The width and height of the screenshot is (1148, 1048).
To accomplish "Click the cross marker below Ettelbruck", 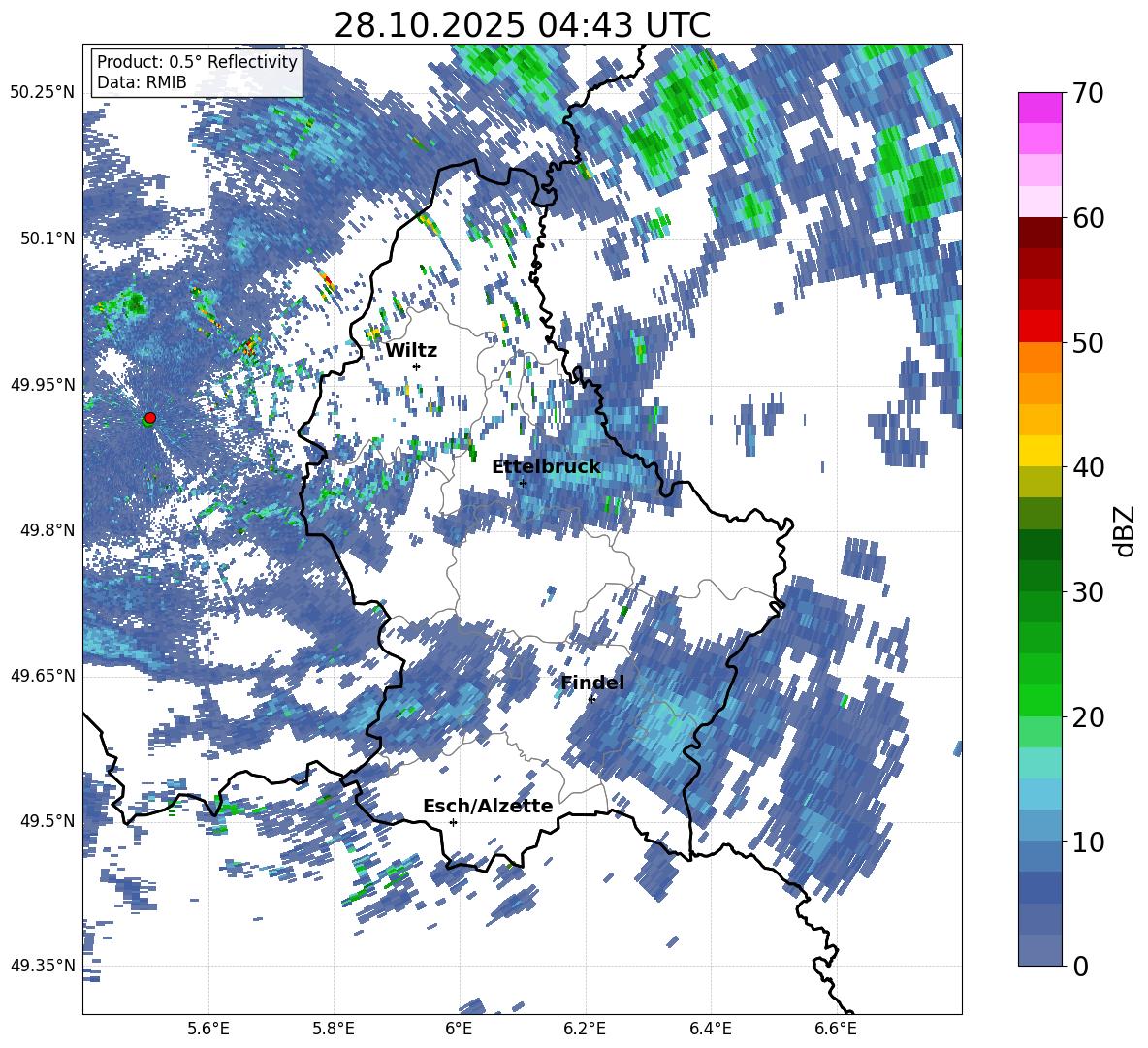I will coord(523,483).
